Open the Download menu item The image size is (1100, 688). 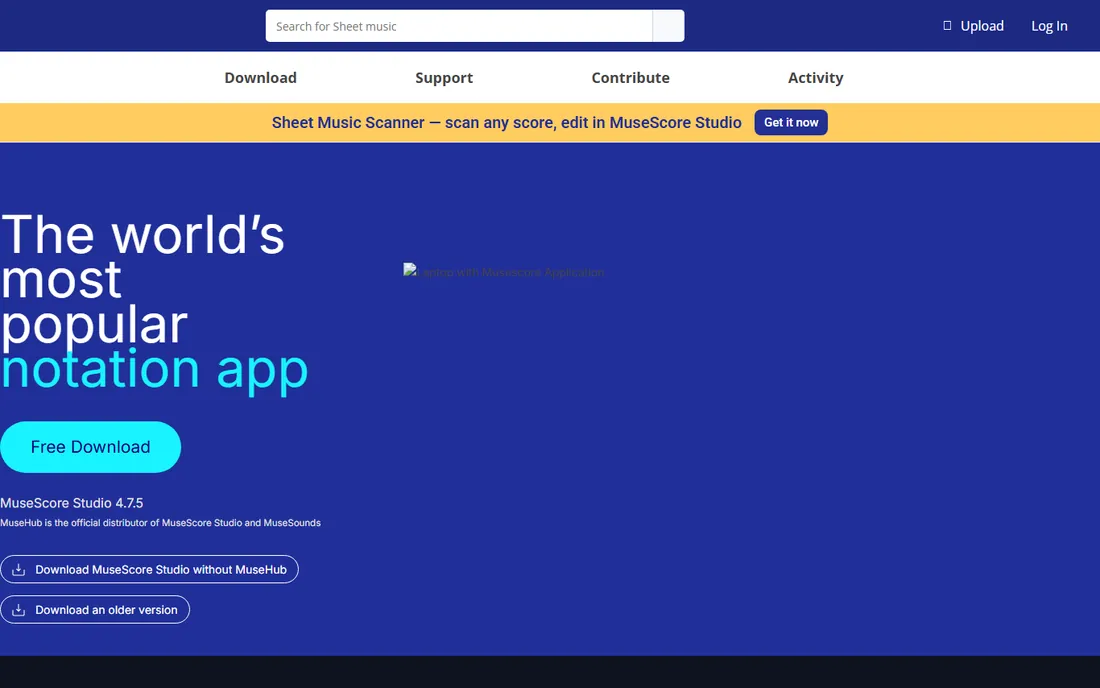click(260, 78)
